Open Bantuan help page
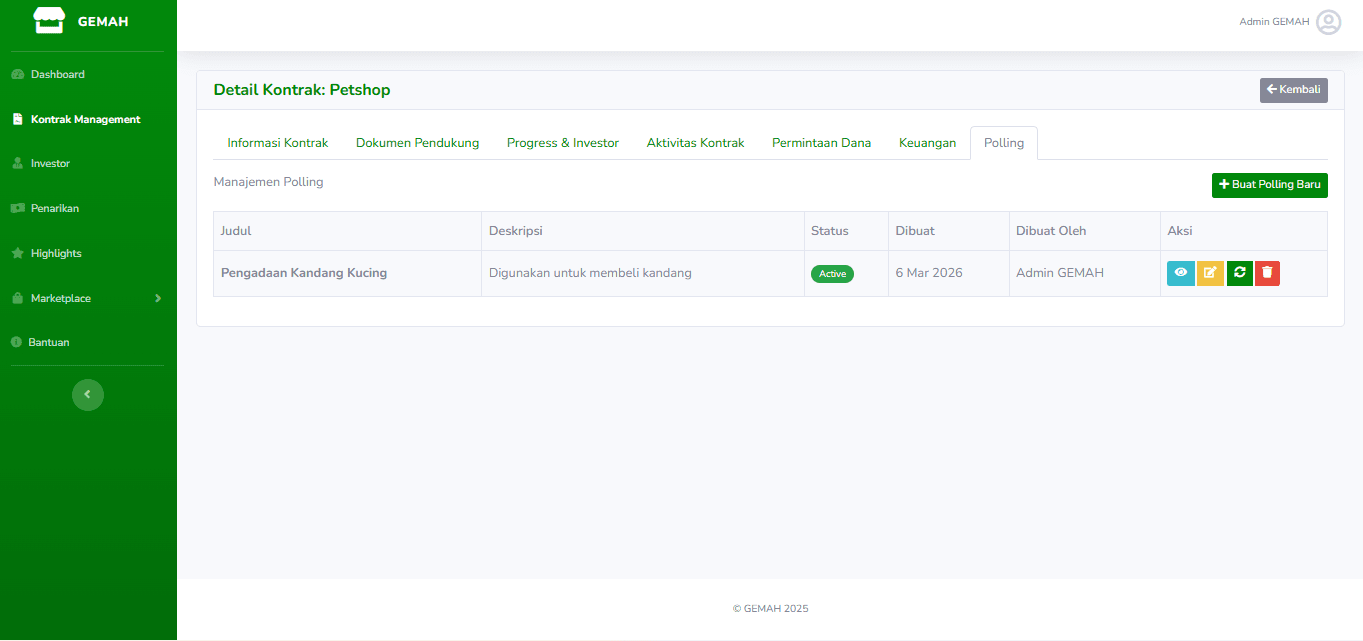 49,342
